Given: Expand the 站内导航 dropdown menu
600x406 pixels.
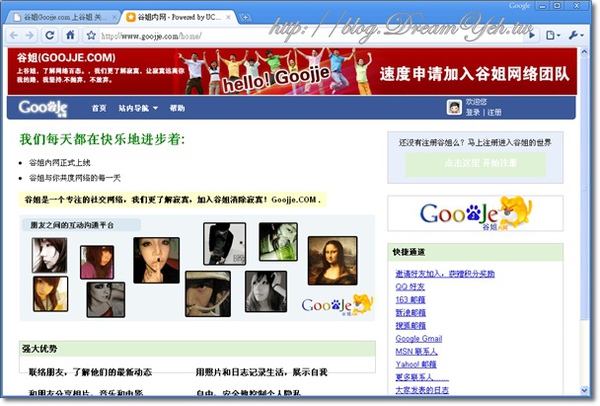Looking at the screenshot, I should pos(138,108).
